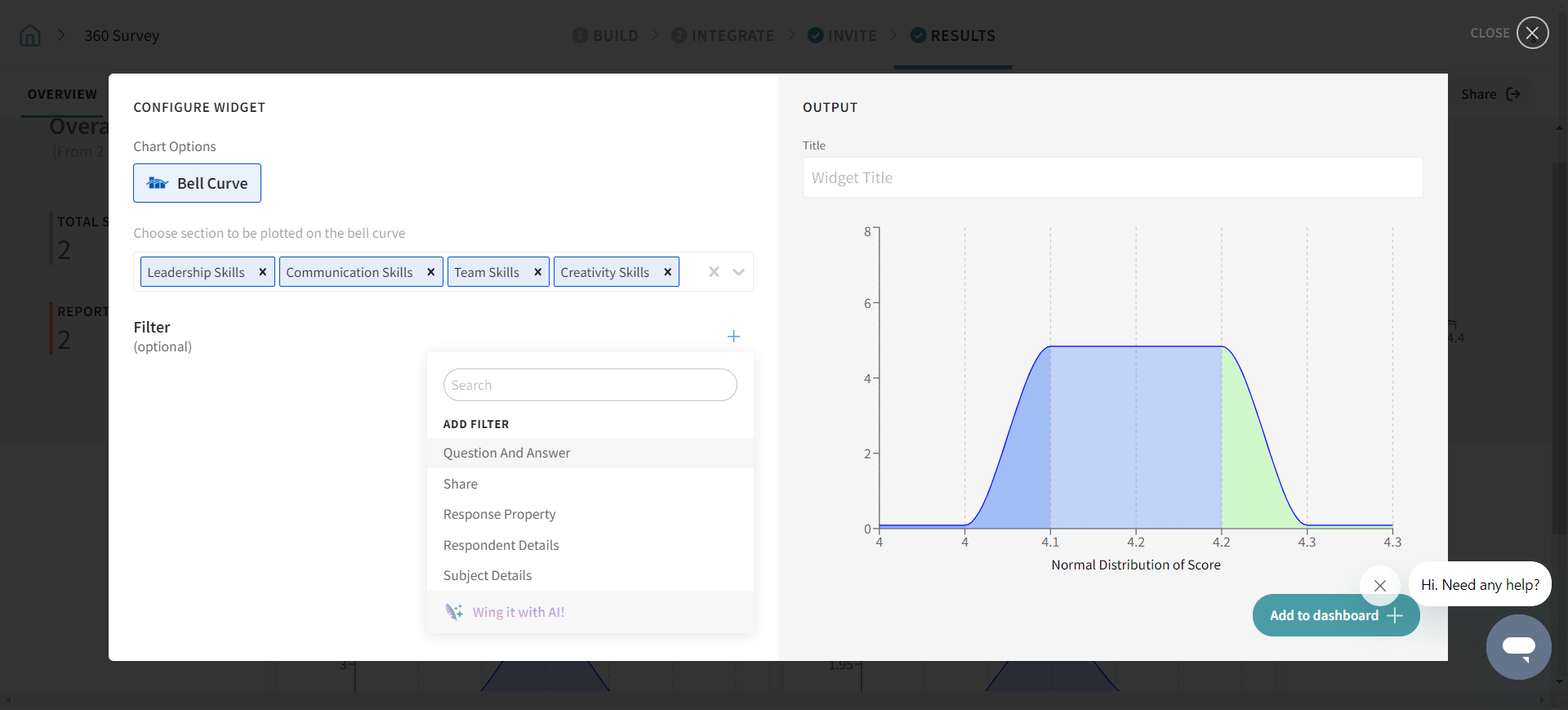Viewport: 1568px width, 710px height.
Task: Remove the Creativity Skills tag
Action: pos(667,272)
